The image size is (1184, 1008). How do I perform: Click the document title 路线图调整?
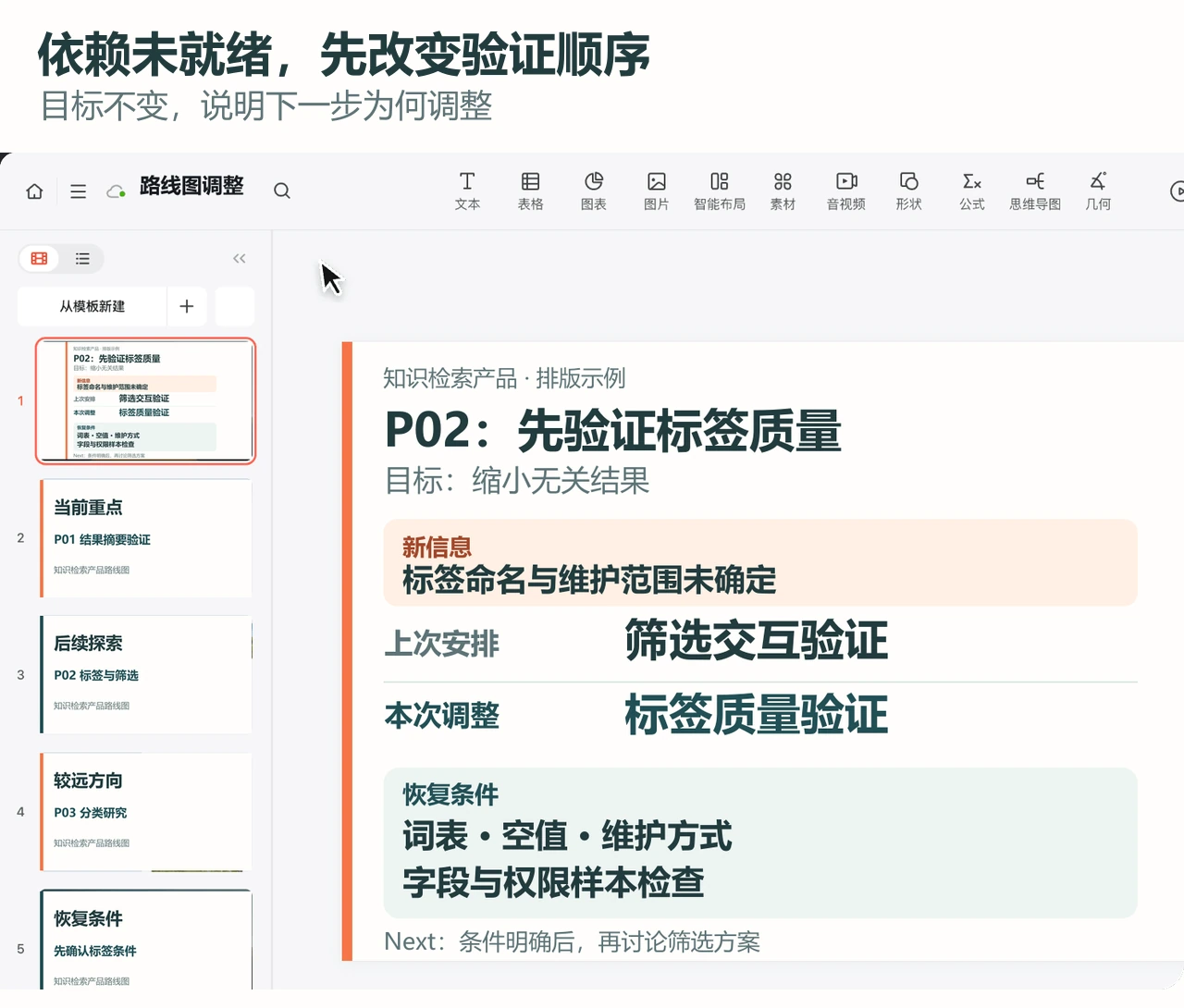coord(191,186)
